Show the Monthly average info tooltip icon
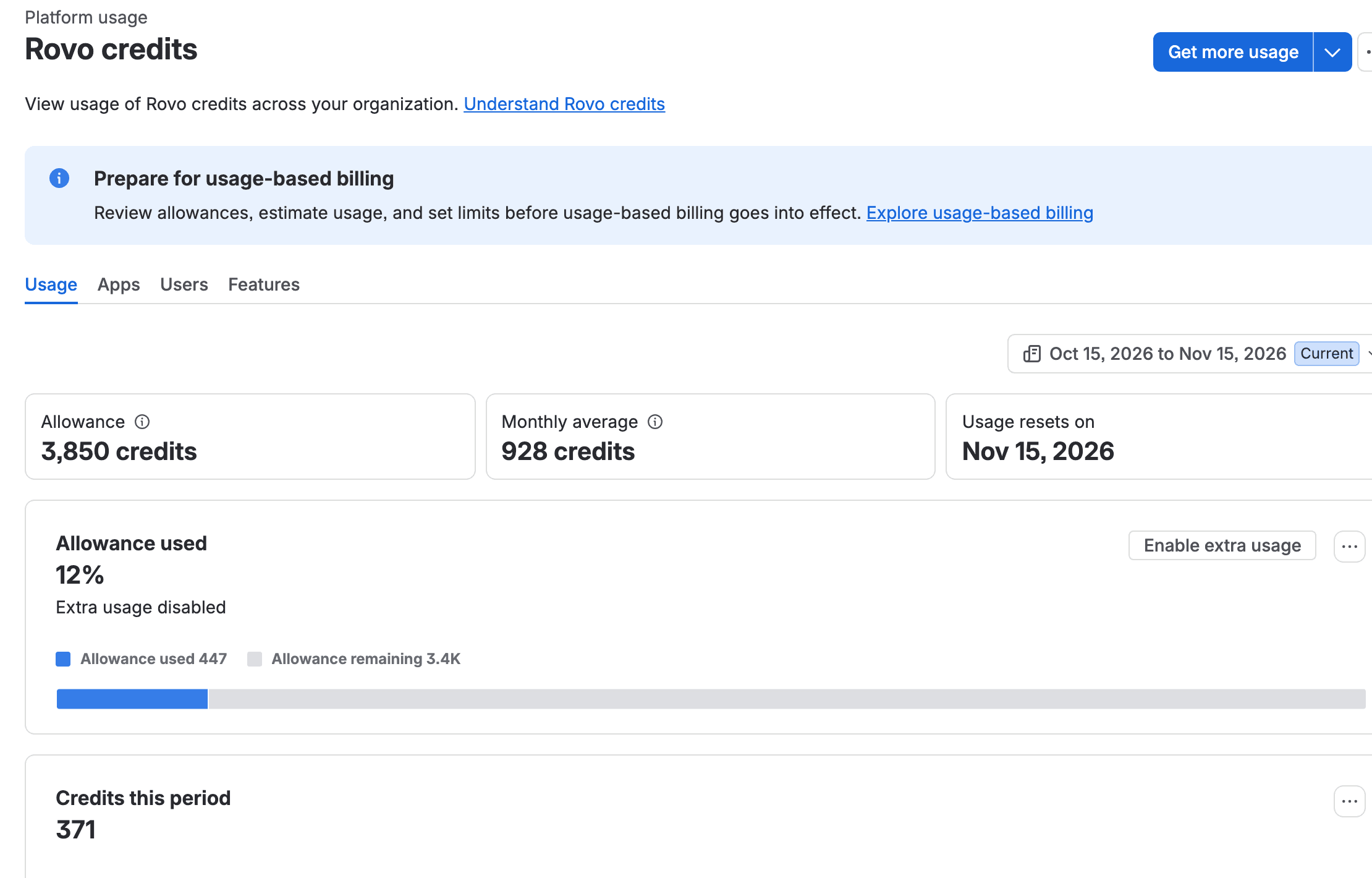The image size is (1372, 878). 655,422
